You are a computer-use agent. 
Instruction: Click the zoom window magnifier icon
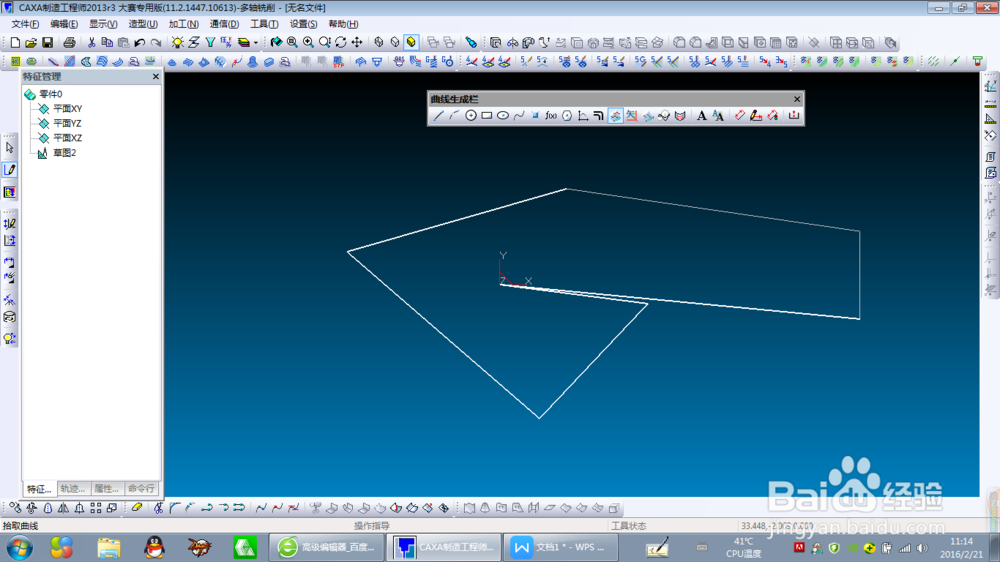click(x=292, y=43)
